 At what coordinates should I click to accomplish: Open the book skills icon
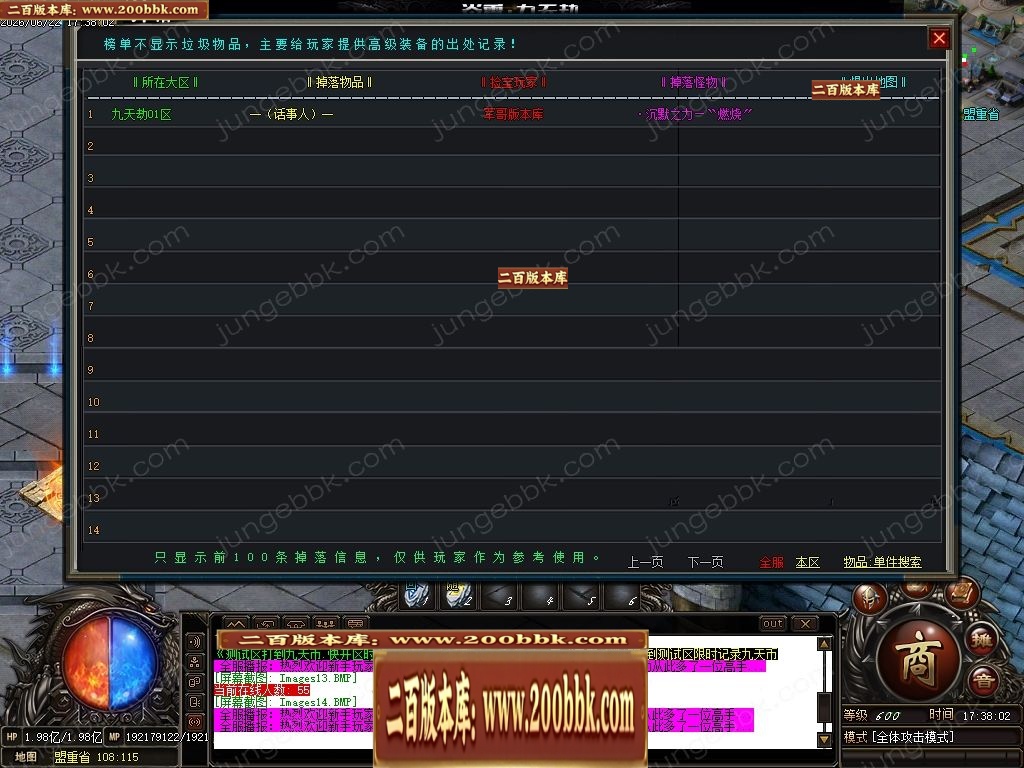(961, 594)
